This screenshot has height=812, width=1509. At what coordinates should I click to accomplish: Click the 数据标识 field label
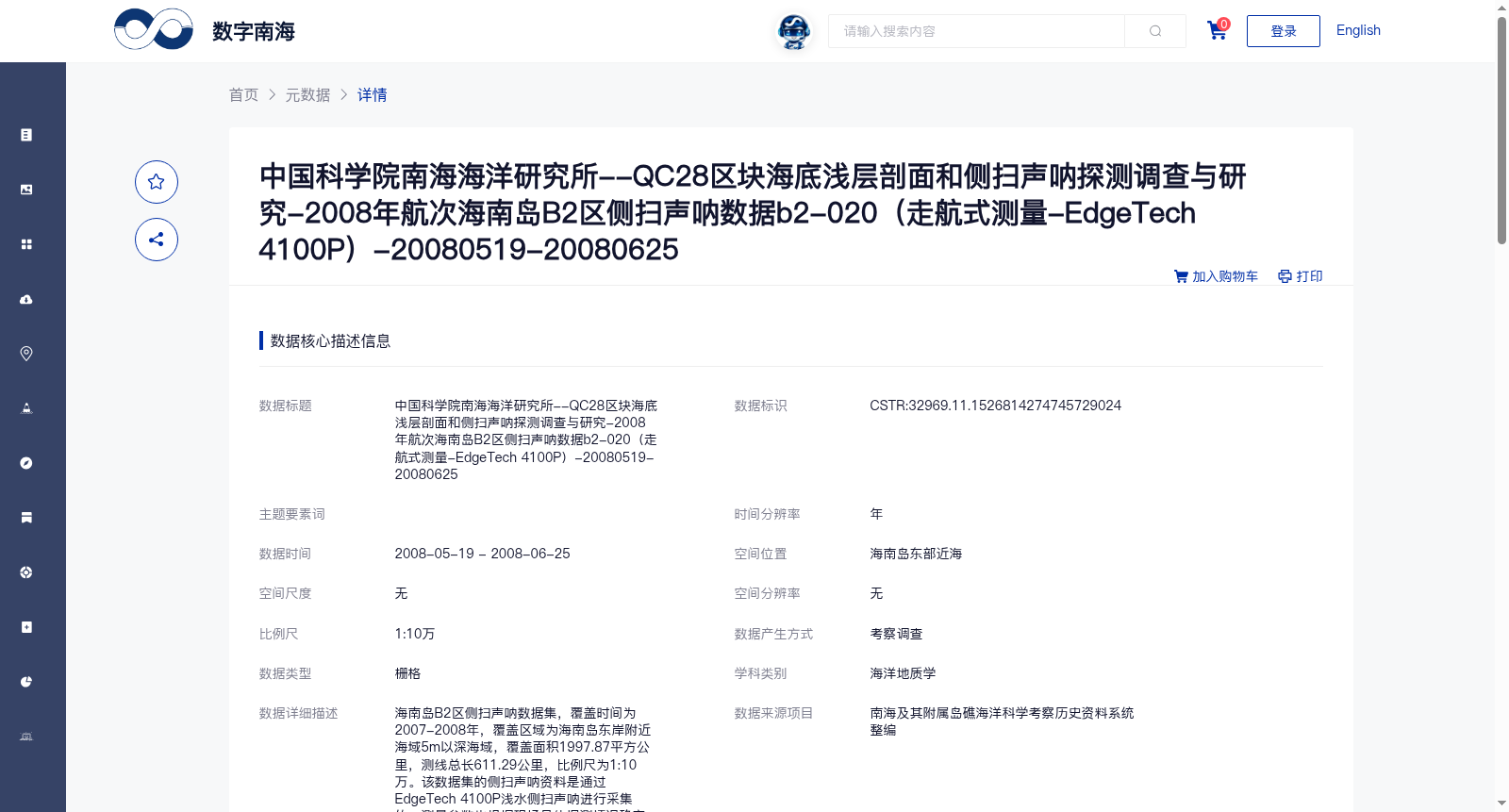[x=761, y=406]
